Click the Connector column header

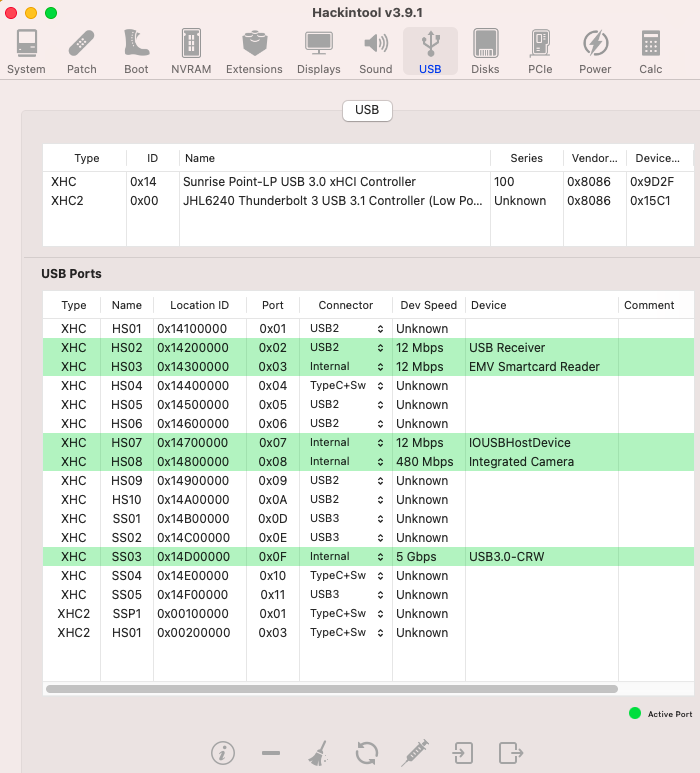pos(346,305)
